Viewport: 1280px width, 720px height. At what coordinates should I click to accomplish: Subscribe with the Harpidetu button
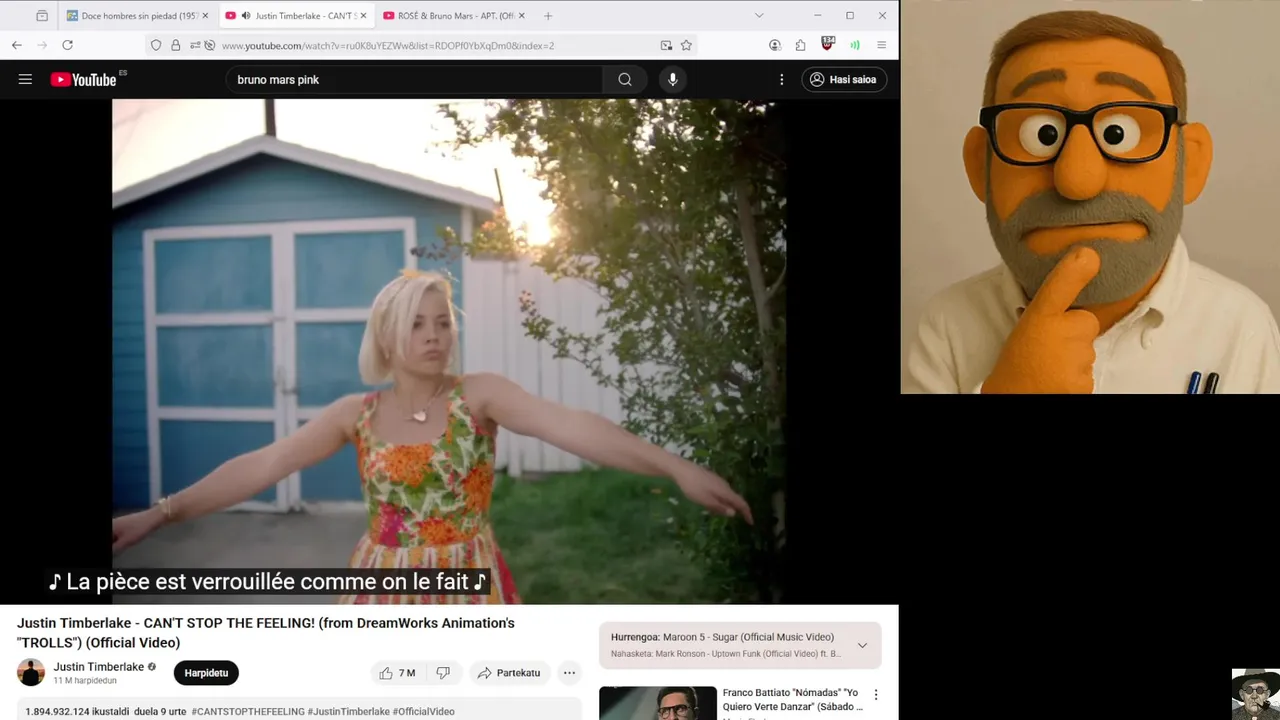coord(206,673)
